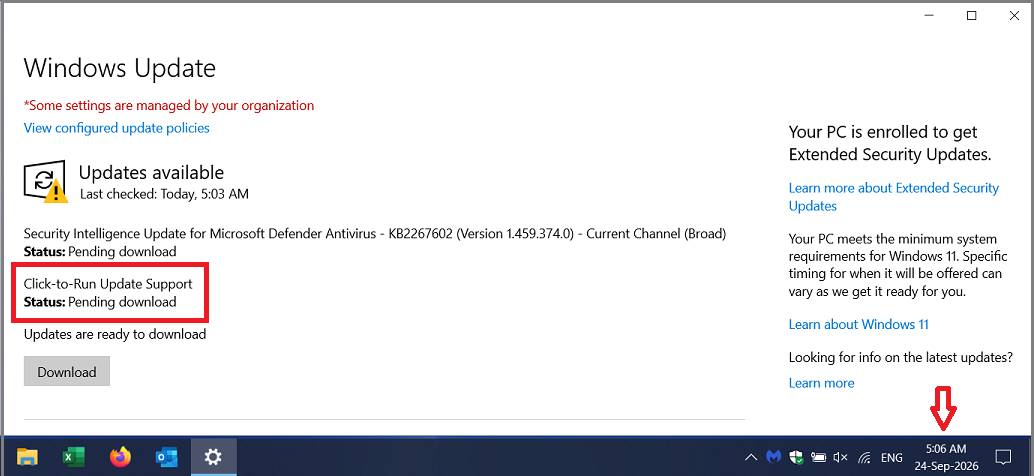The width and height of the screenshot is (1034, 476).
Task: Open Learn more about Extended Security Updates
Action: click(894, 197)
